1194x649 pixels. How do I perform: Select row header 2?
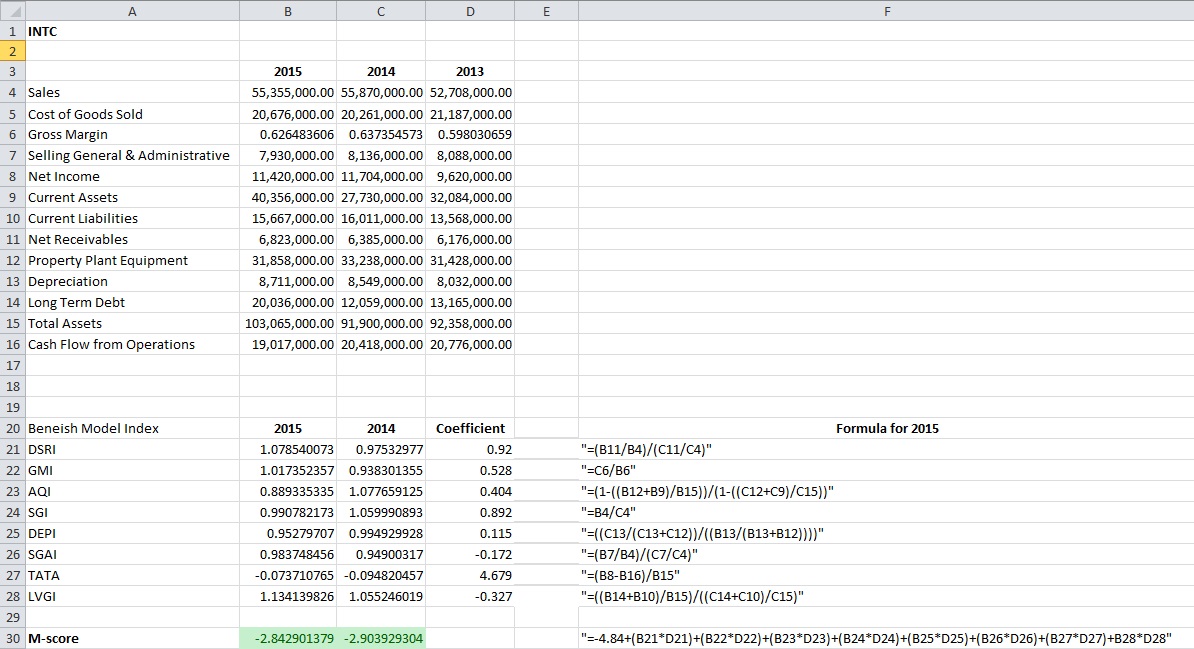coord(12,50)
